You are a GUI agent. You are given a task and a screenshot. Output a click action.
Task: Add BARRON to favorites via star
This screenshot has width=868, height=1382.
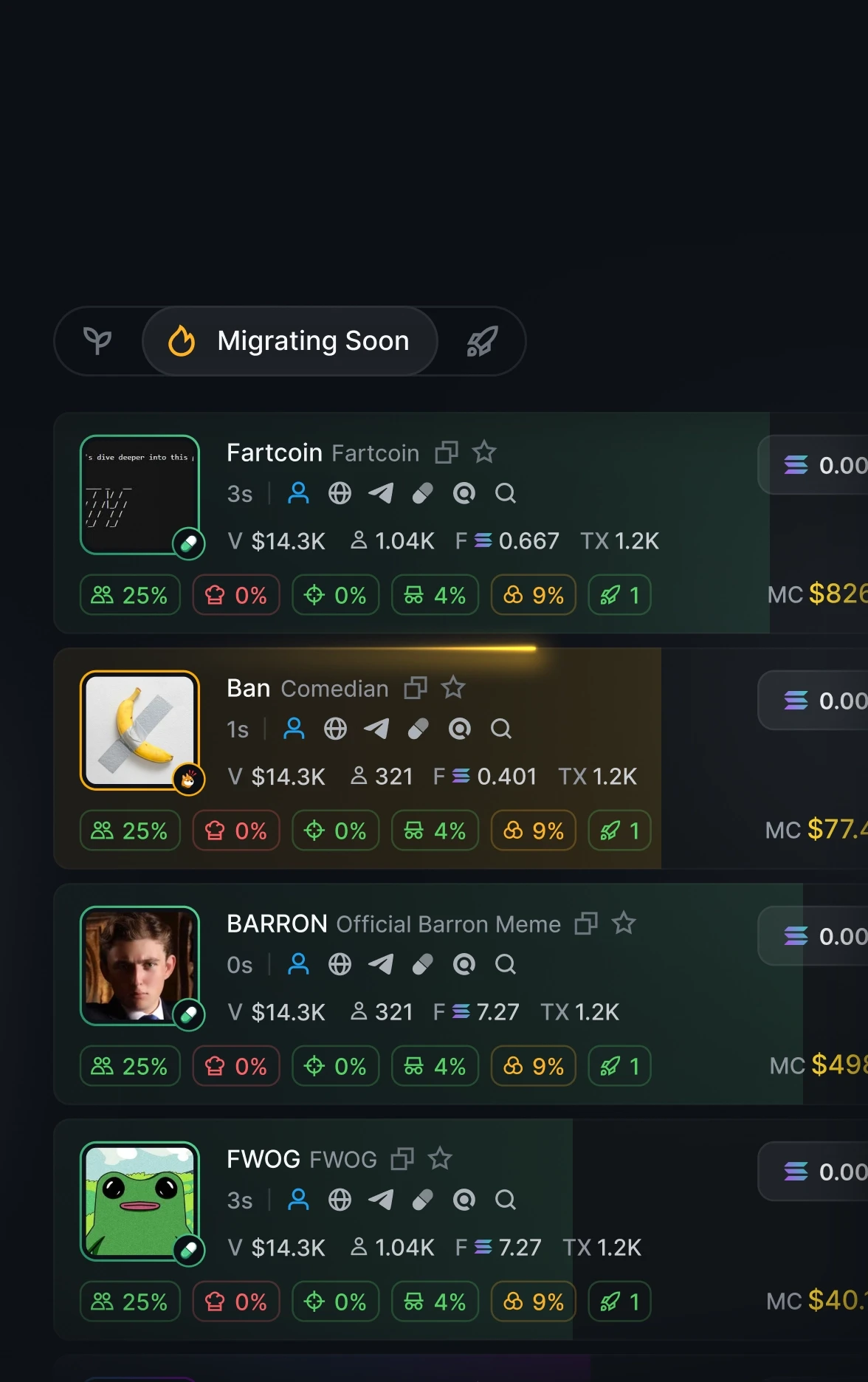[624, 923]
